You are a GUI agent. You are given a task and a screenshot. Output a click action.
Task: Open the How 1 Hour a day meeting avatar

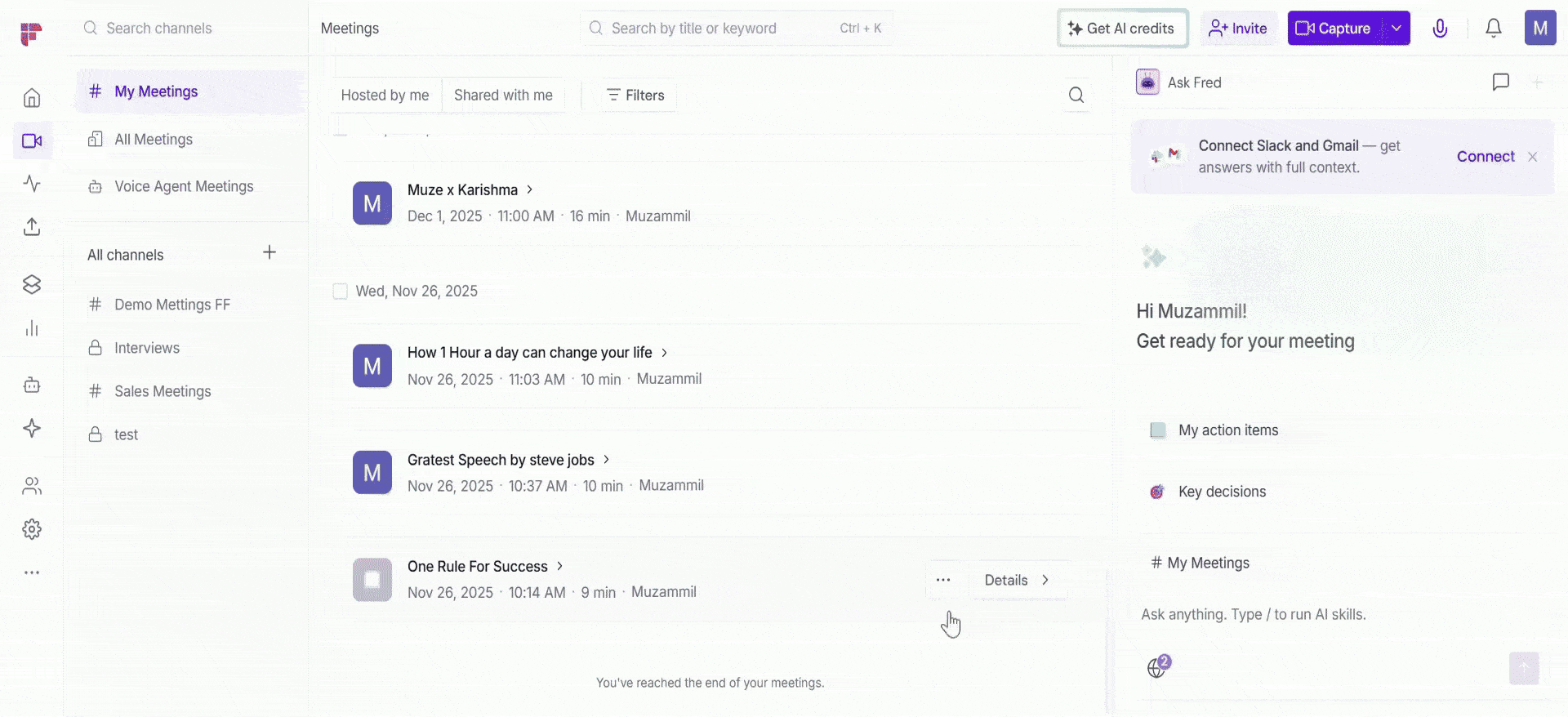tap(372, 366)
